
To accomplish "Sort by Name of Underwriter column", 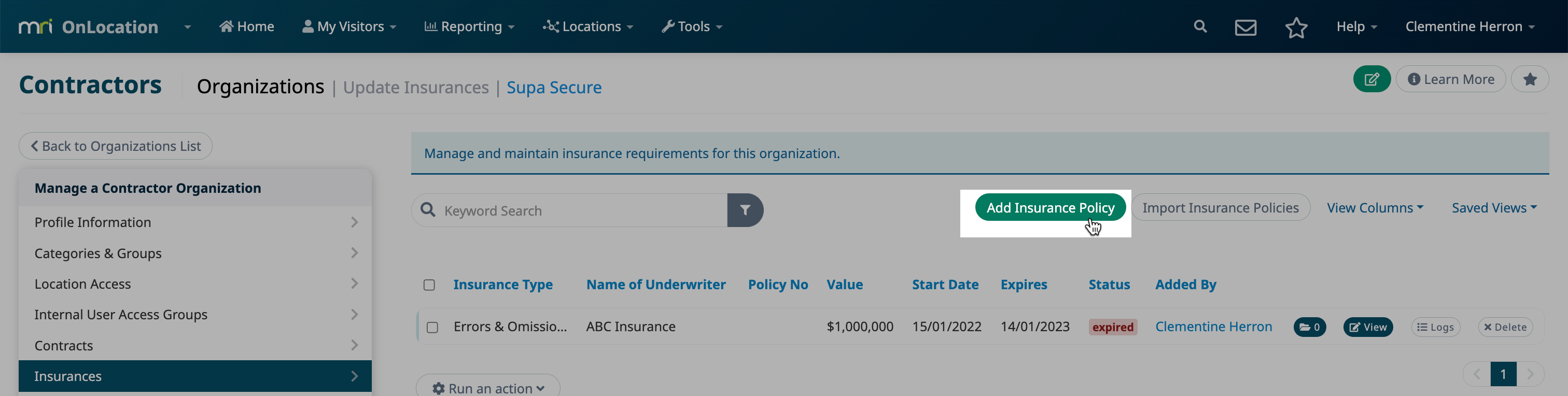I will [655, 285].
